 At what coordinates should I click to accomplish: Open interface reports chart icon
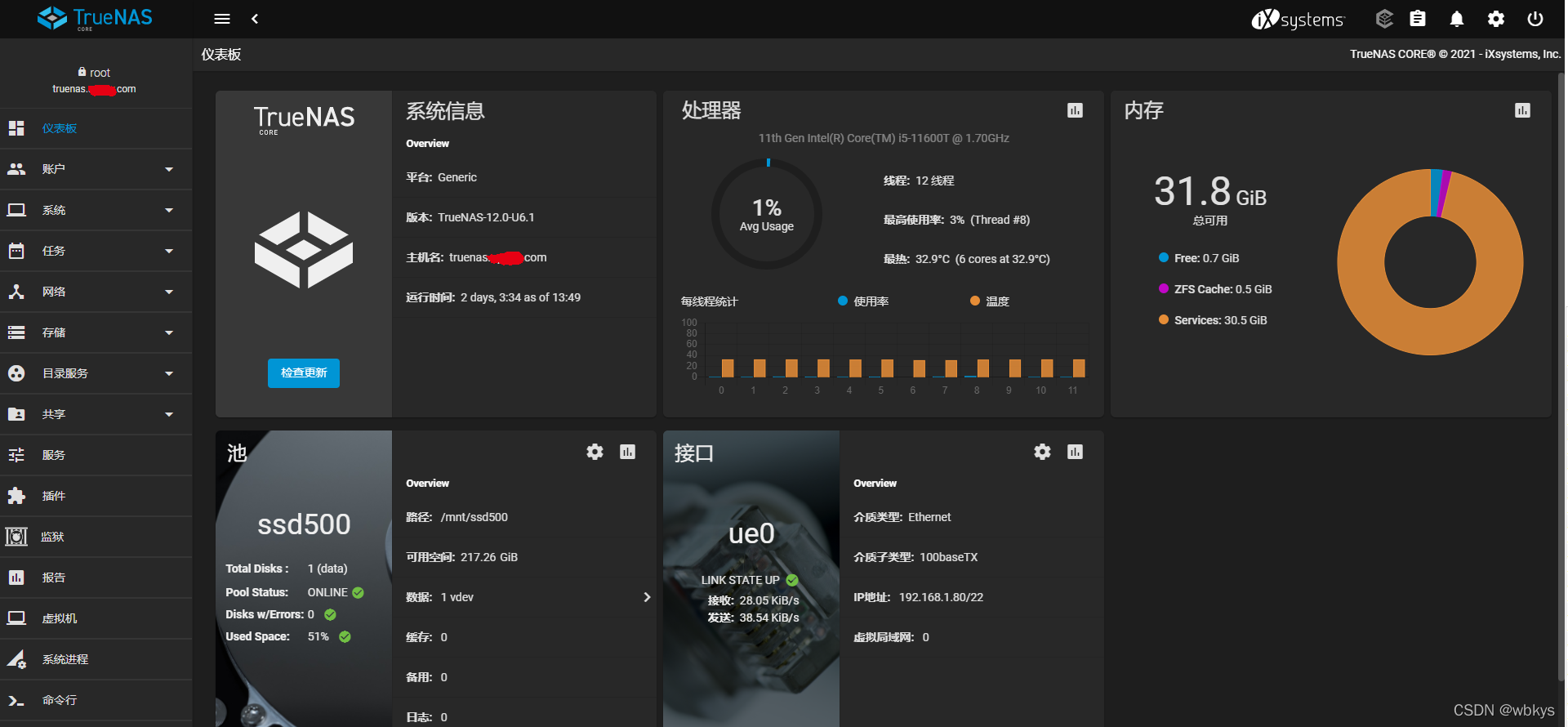pos(1075,452)
